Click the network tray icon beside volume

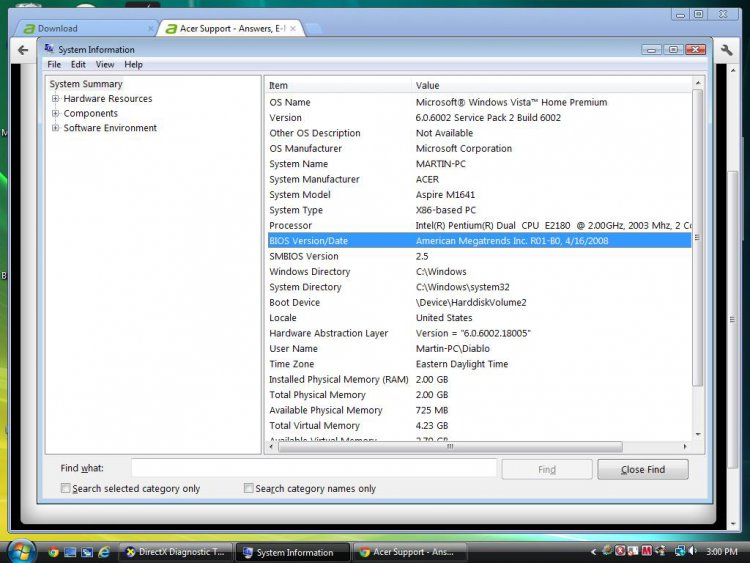tap(680, 551)
